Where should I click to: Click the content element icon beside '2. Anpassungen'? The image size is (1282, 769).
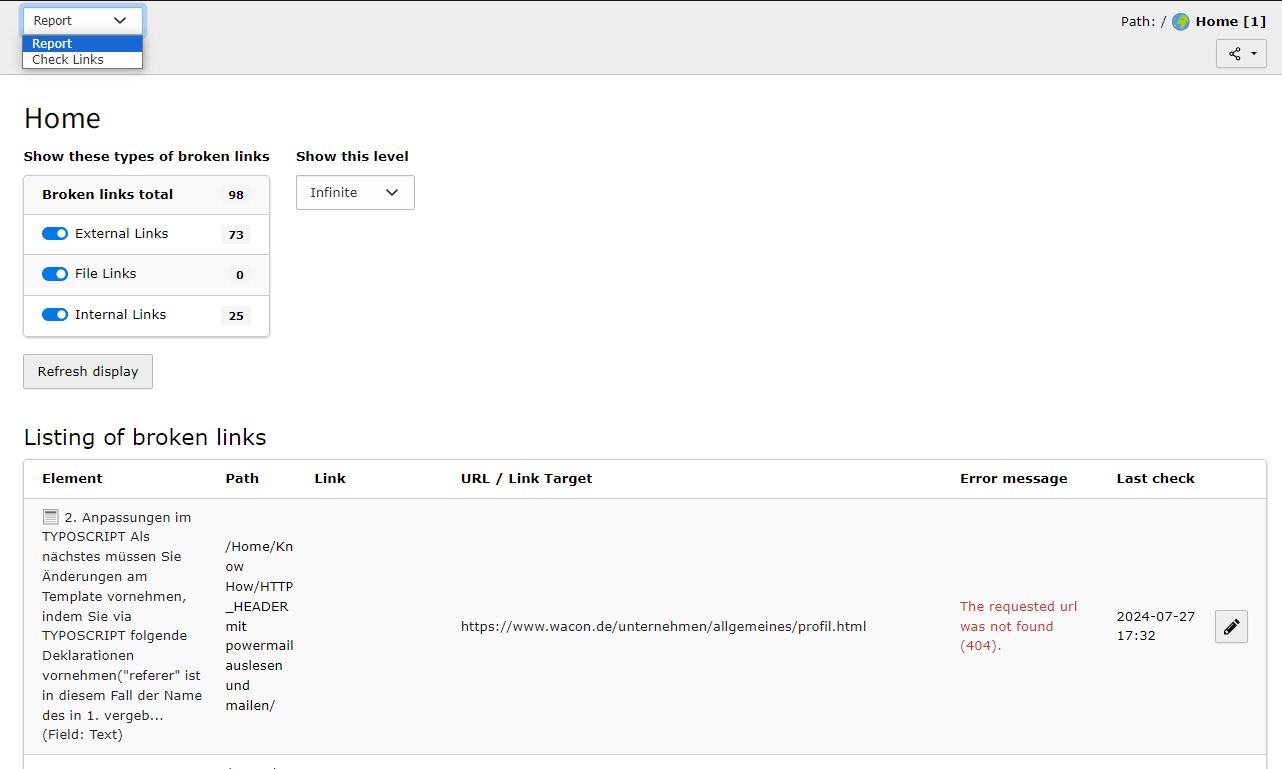(51, 517)
